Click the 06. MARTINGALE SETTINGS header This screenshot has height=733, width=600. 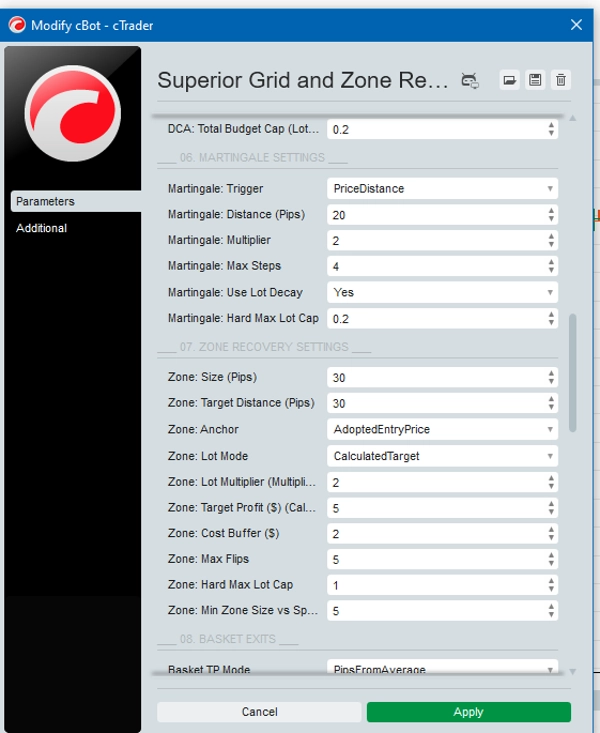point(252,158)
